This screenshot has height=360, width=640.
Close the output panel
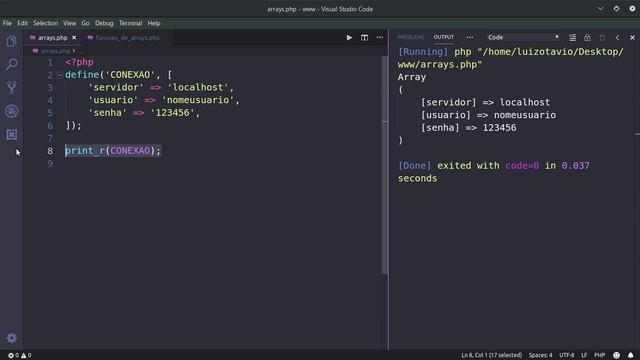point(632,38)
